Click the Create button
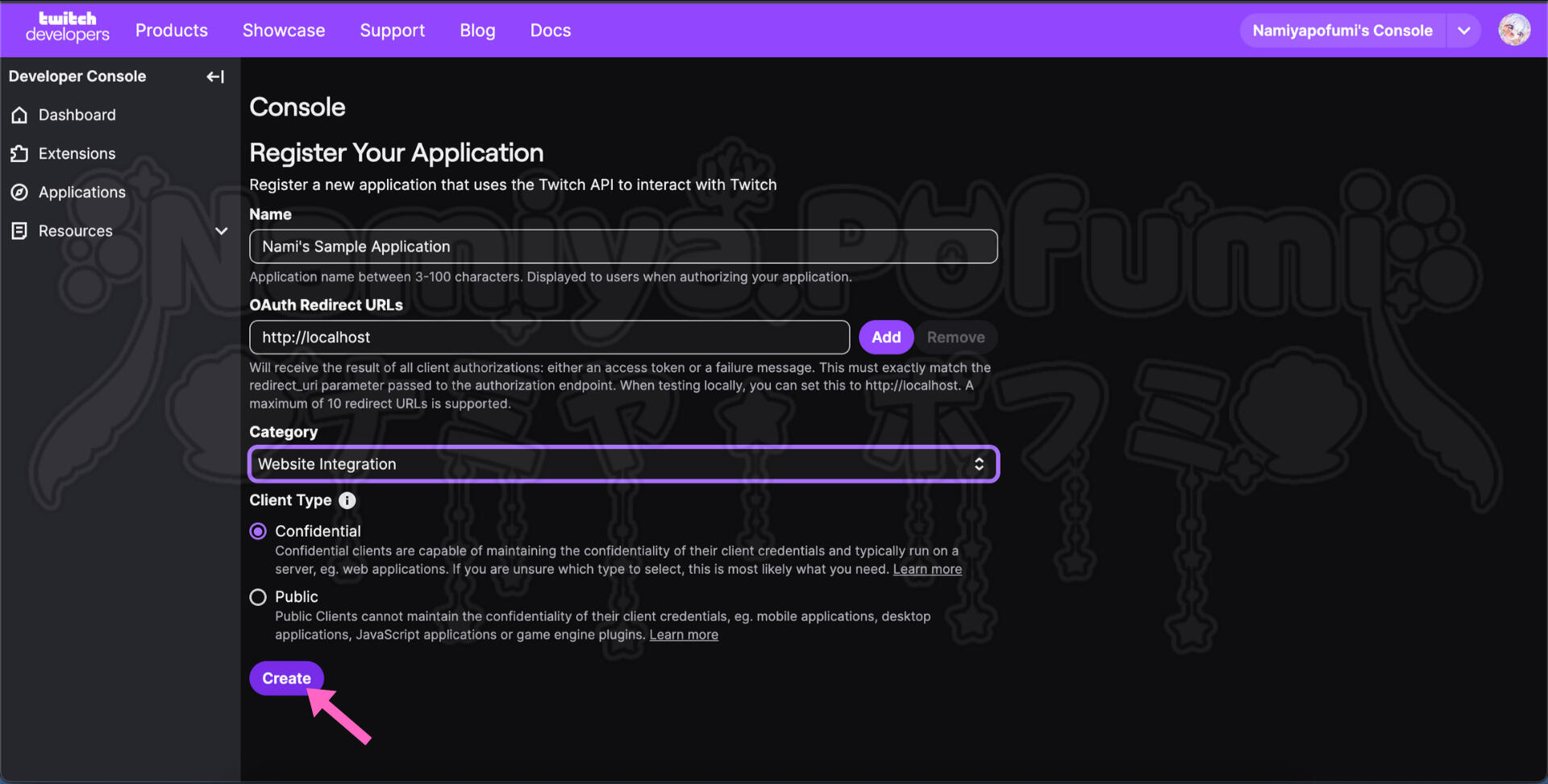Viewport: 1548px width, 784px height. [x=286, y=678]
